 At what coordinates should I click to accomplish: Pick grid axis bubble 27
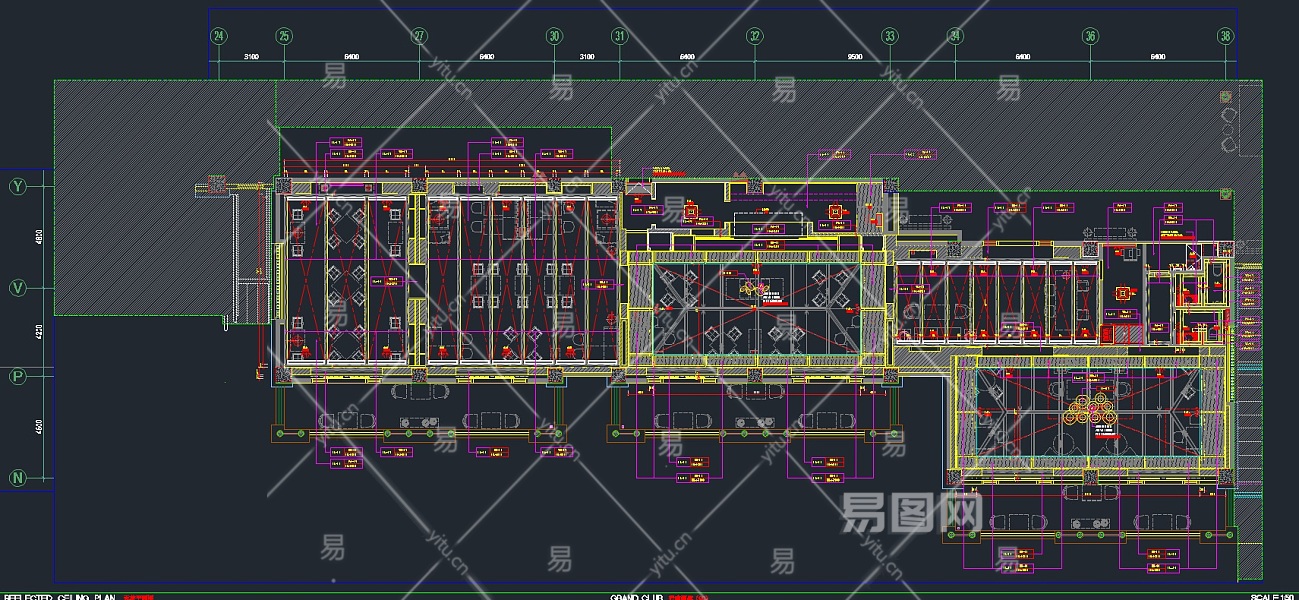point(419,36)
